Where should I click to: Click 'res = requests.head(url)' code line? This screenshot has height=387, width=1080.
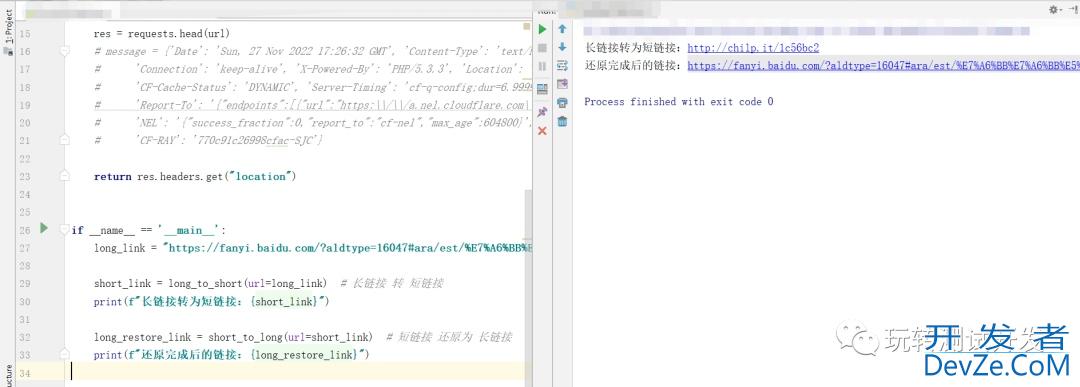(162, 33)
